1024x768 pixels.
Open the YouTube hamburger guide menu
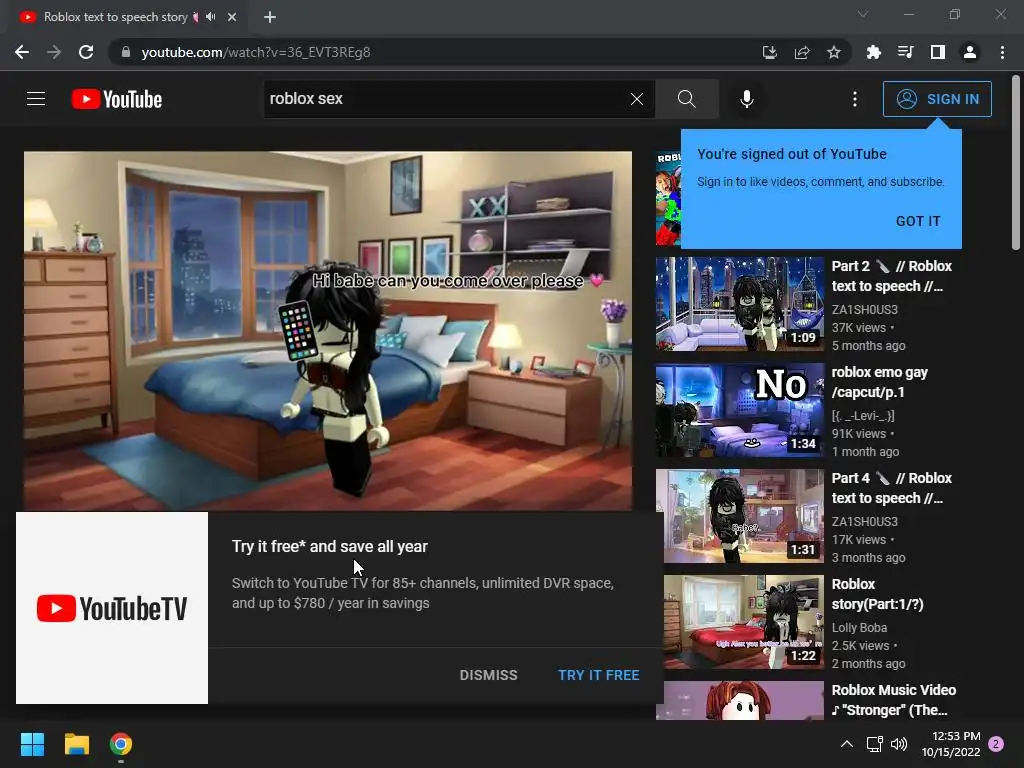click(x=36, y=99)
